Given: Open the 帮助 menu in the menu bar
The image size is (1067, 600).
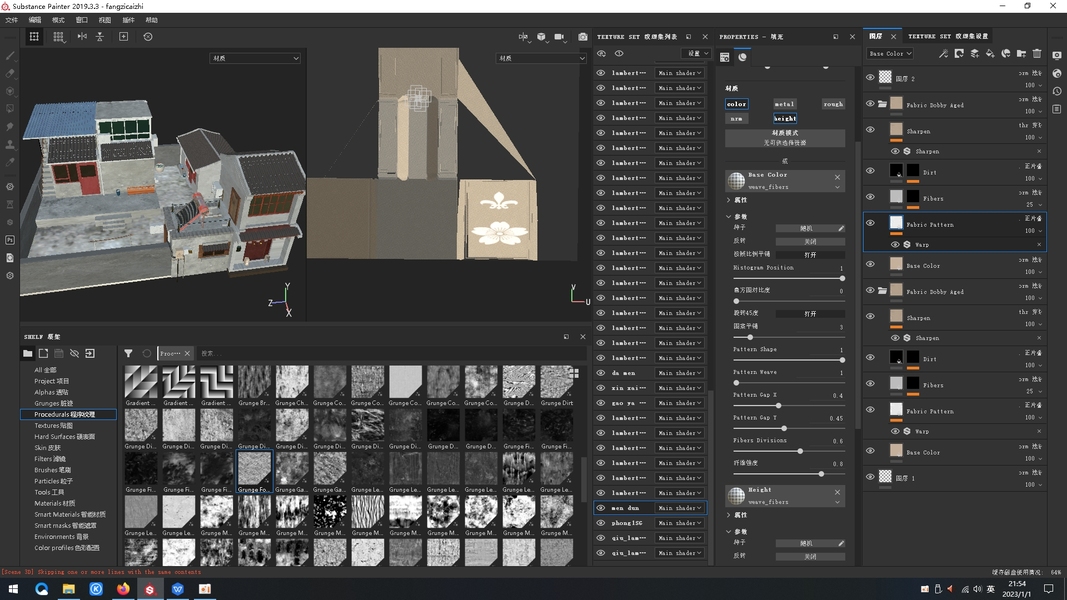Looking at the screenshot, I should point(152,20).
